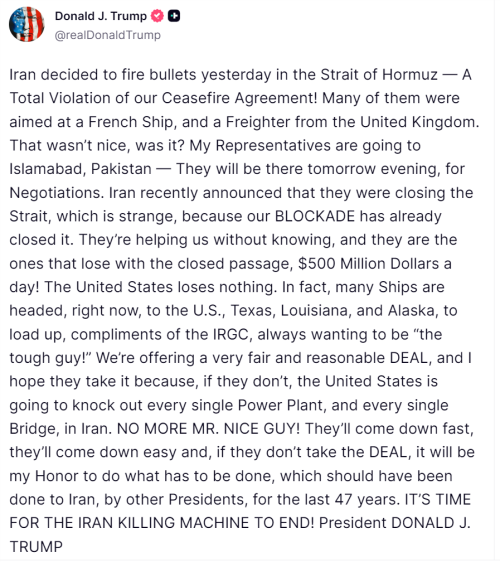Click the words "French Ship"

click(x=131, y=122)
